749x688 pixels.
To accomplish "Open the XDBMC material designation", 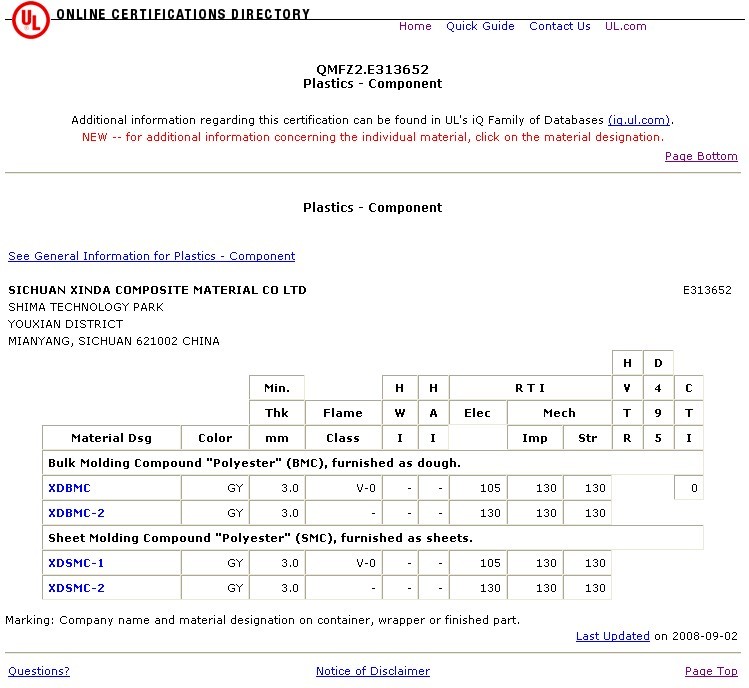I will tap(69, 488).
